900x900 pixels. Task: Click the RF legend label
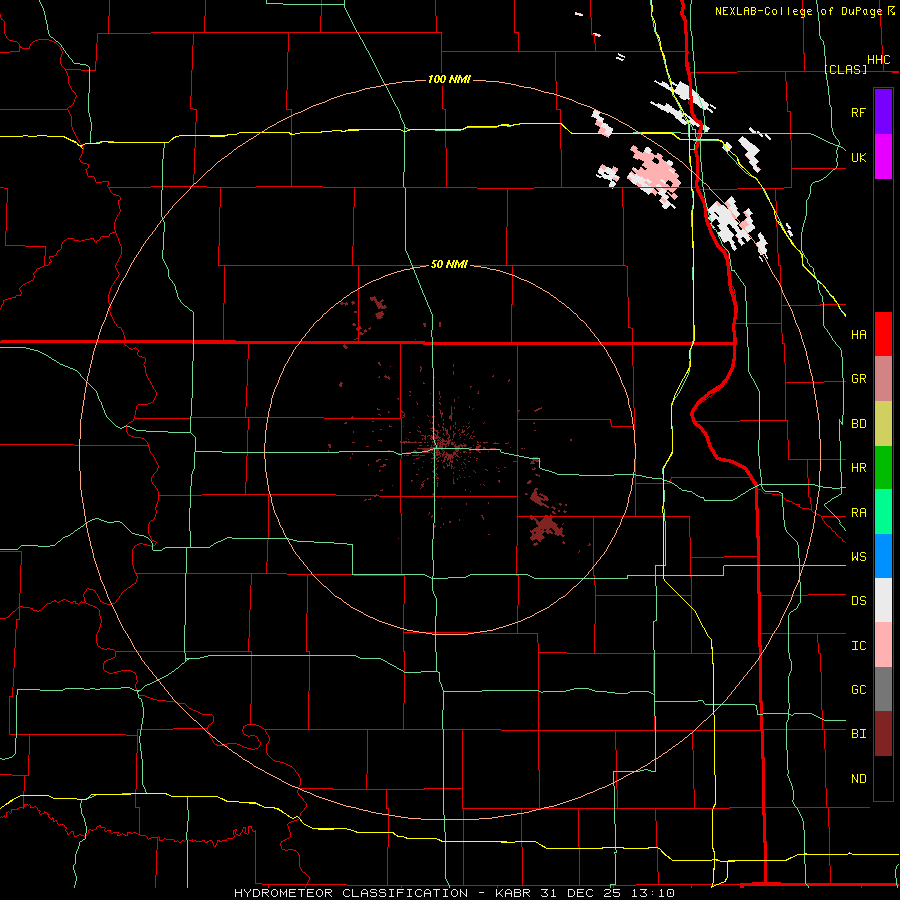(858, 112)
